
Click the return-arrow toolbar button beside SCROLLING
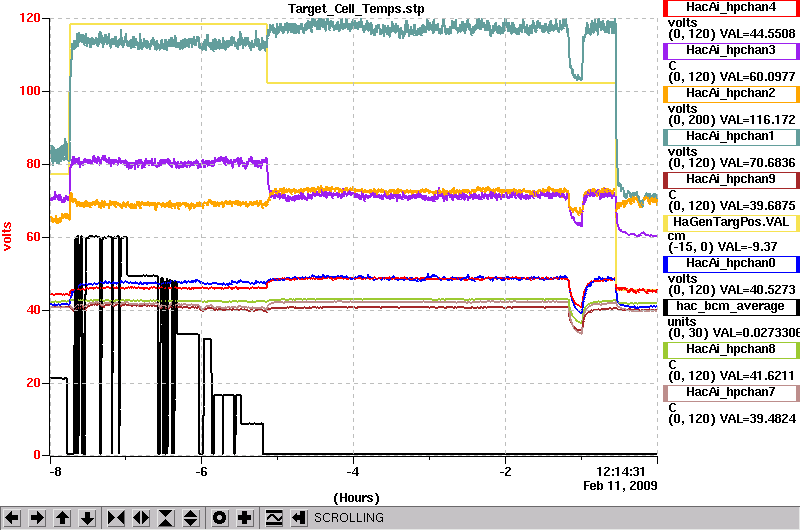[299, 518]
